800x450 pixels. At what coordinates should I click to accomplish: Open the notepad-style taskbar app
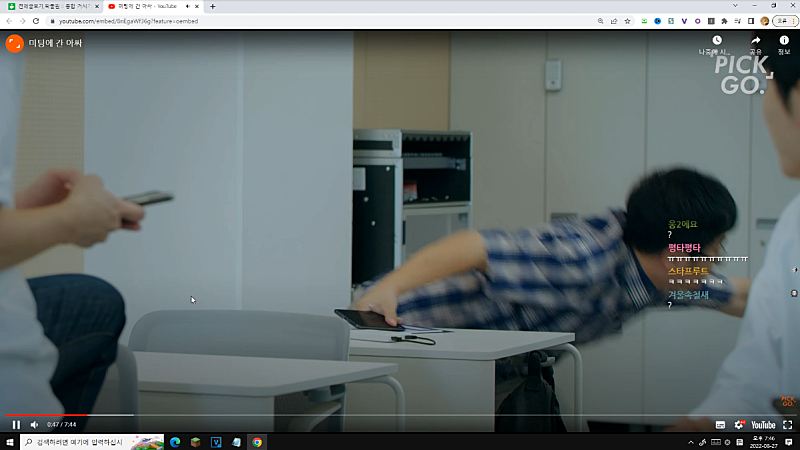tap(236, 442)
